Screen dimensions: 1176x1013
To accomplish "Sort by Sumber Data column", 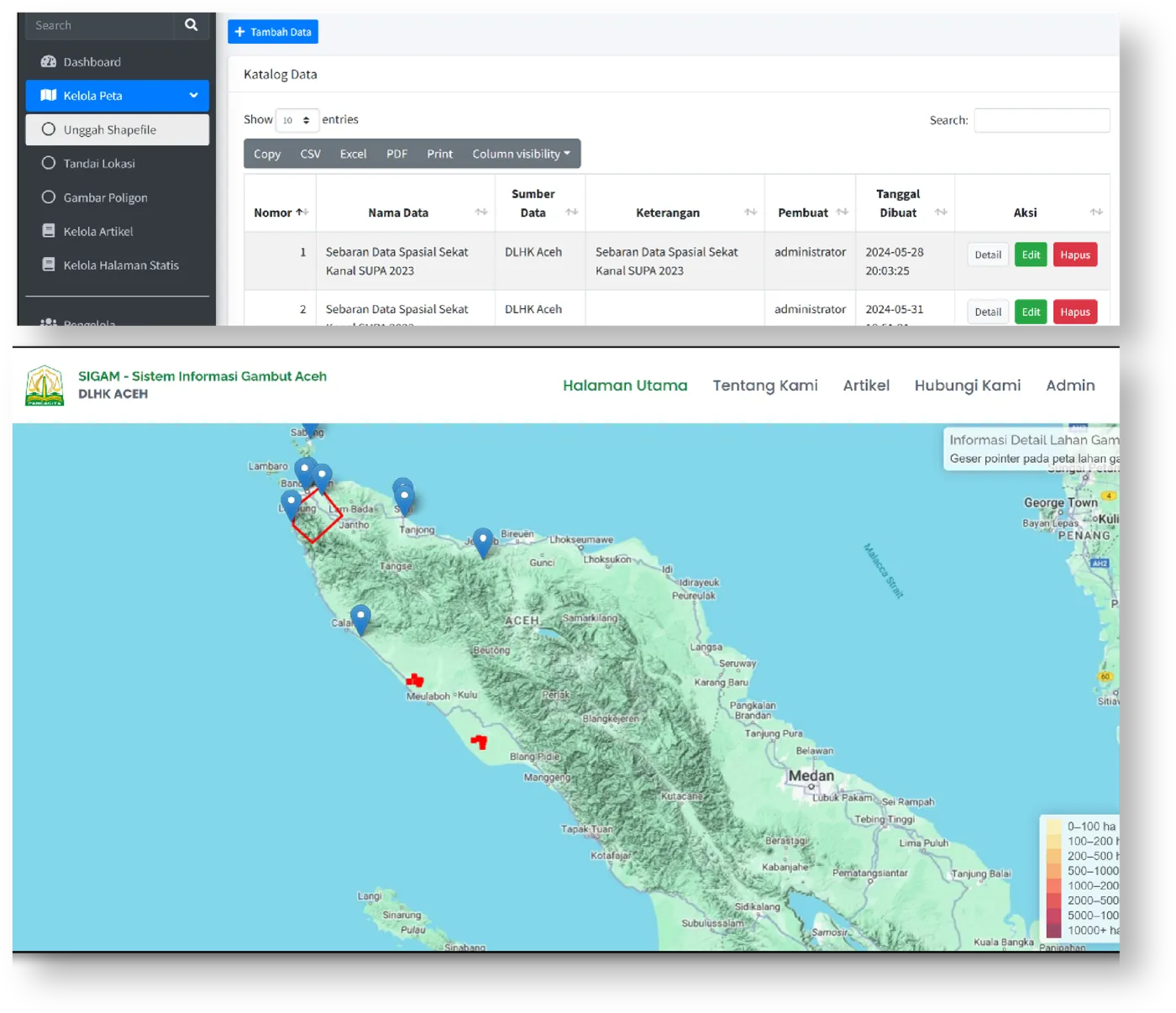I will tap(540, 203).
